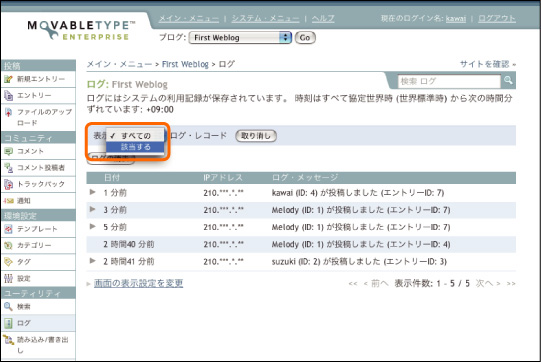Image resolution: width=541 pixels, height=362 pixels.
Task: Open the ブログ First Weblog dropdown
Action: click(240, 38)
